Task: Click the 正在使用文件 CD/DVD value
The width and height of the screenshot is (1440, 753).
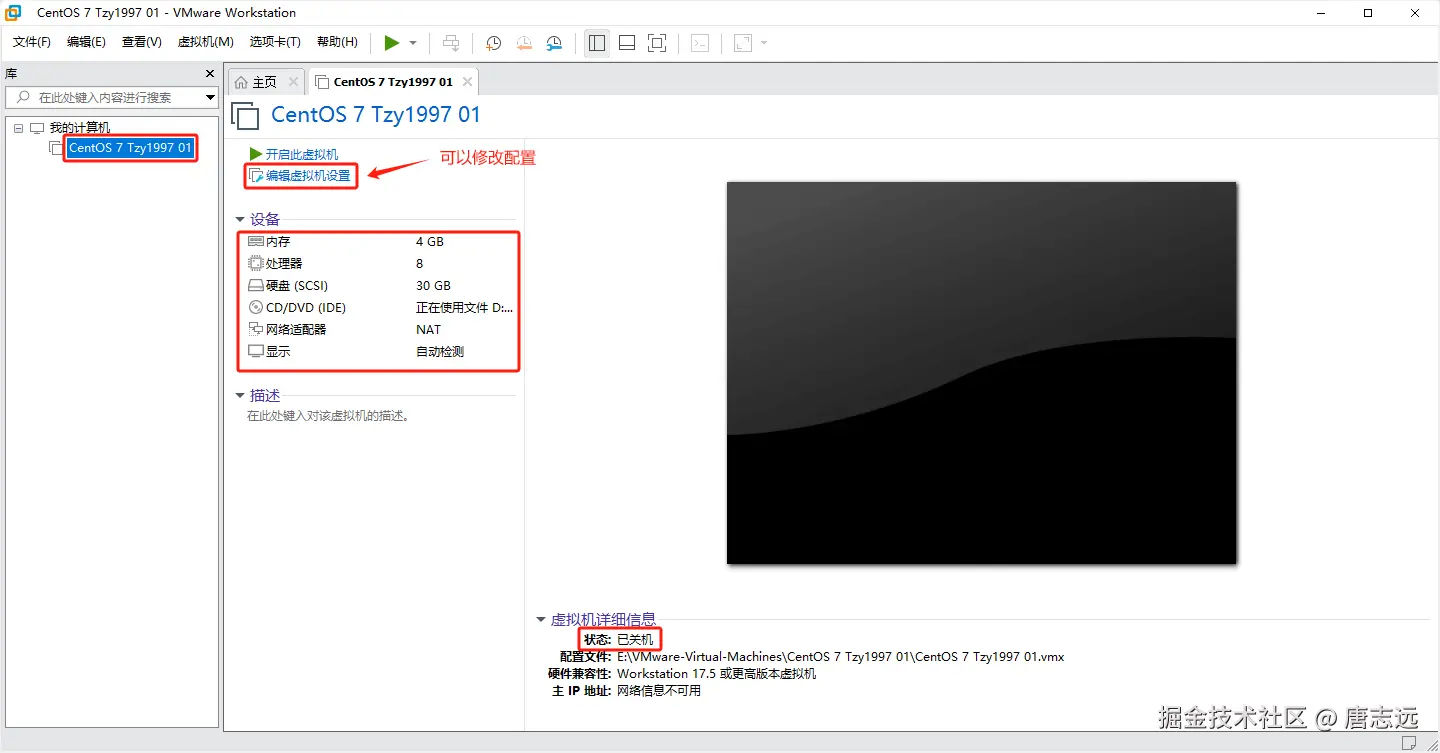Action: pos(465,308)
